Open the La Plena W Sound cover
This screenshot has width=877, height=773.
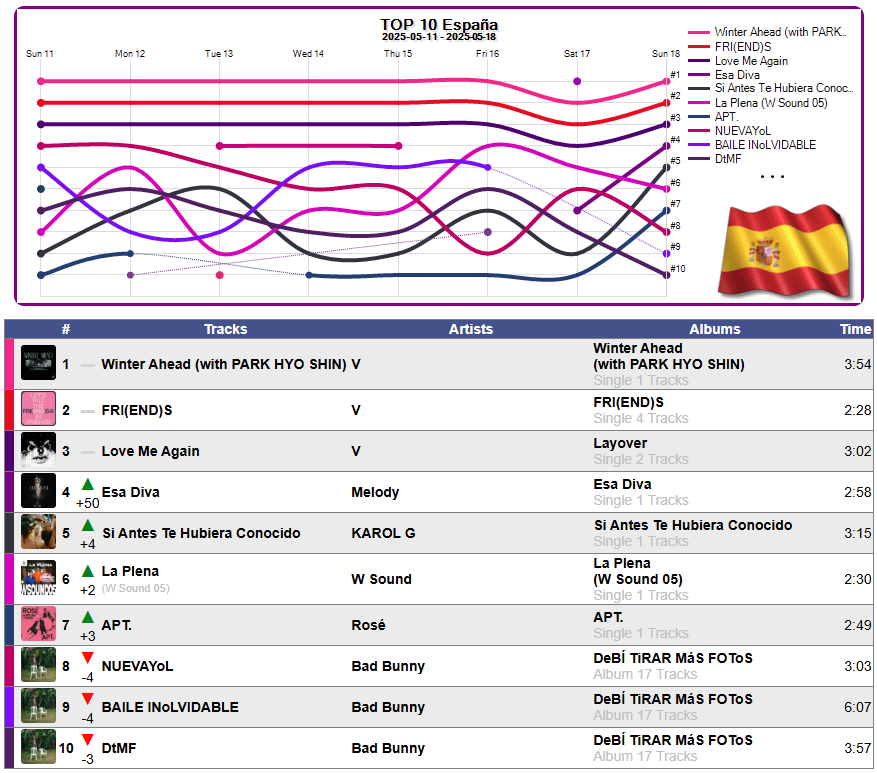(38, 578)
